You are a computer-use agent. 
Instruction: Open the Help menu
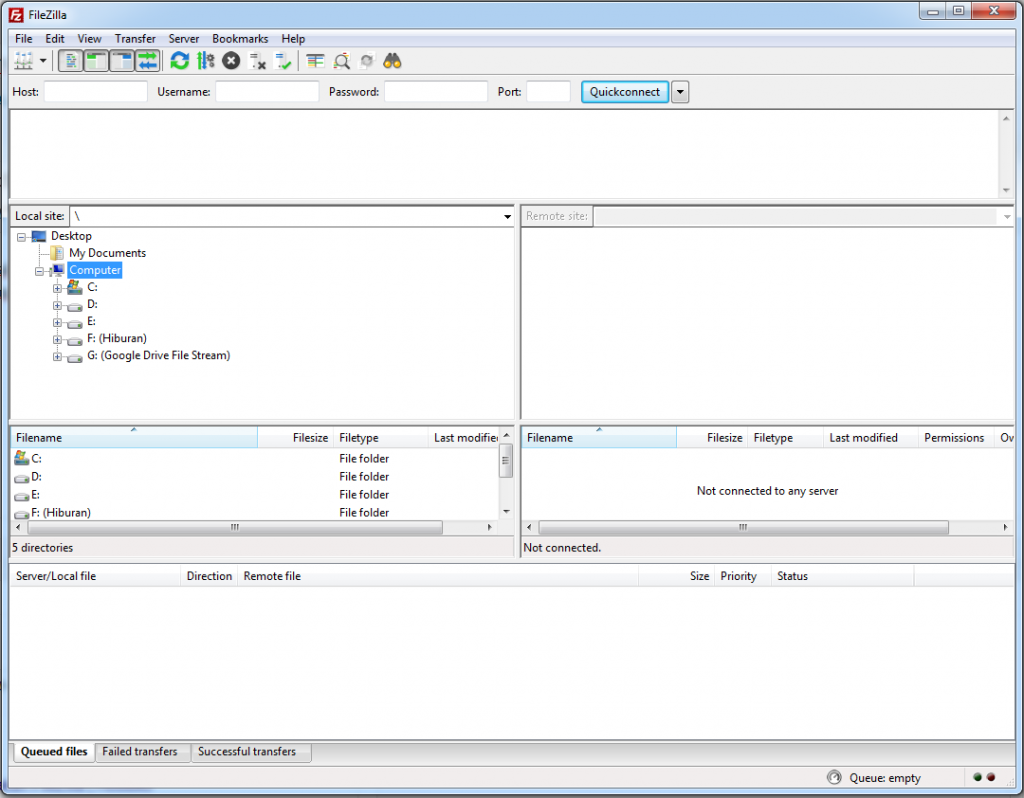pos(293,39)
